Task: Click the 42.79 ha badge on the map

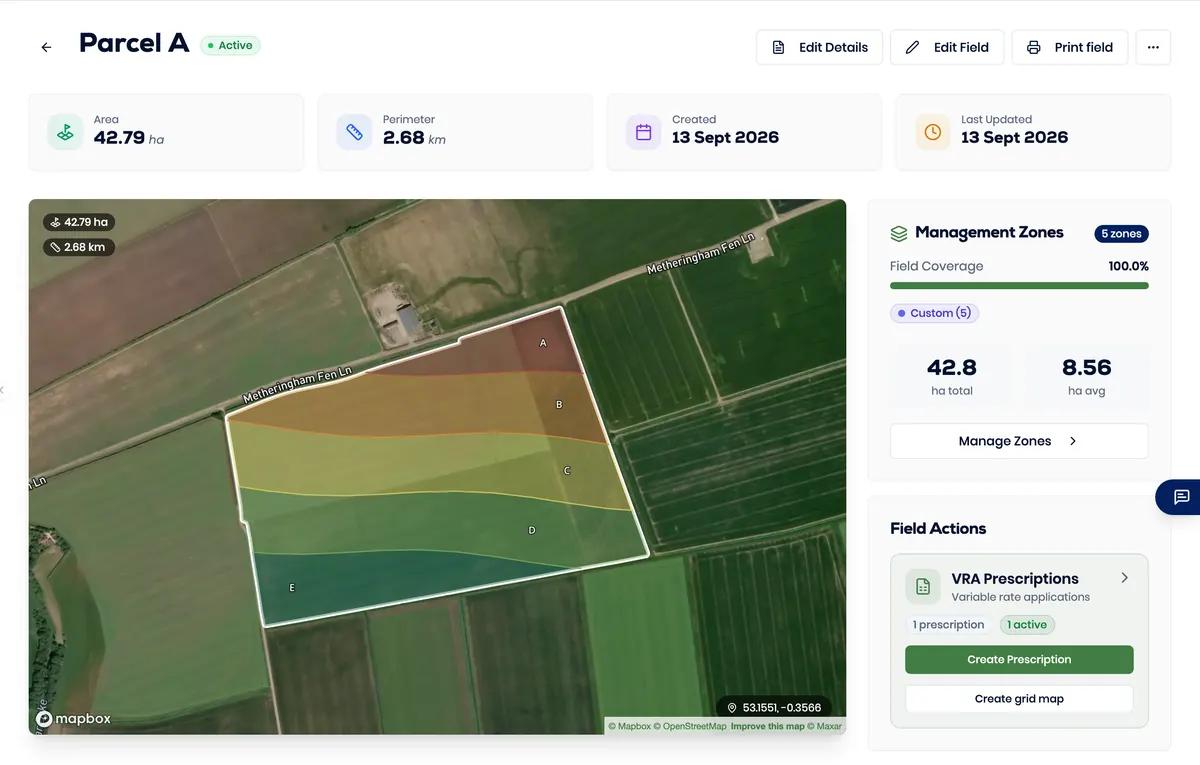Action: 79,222
